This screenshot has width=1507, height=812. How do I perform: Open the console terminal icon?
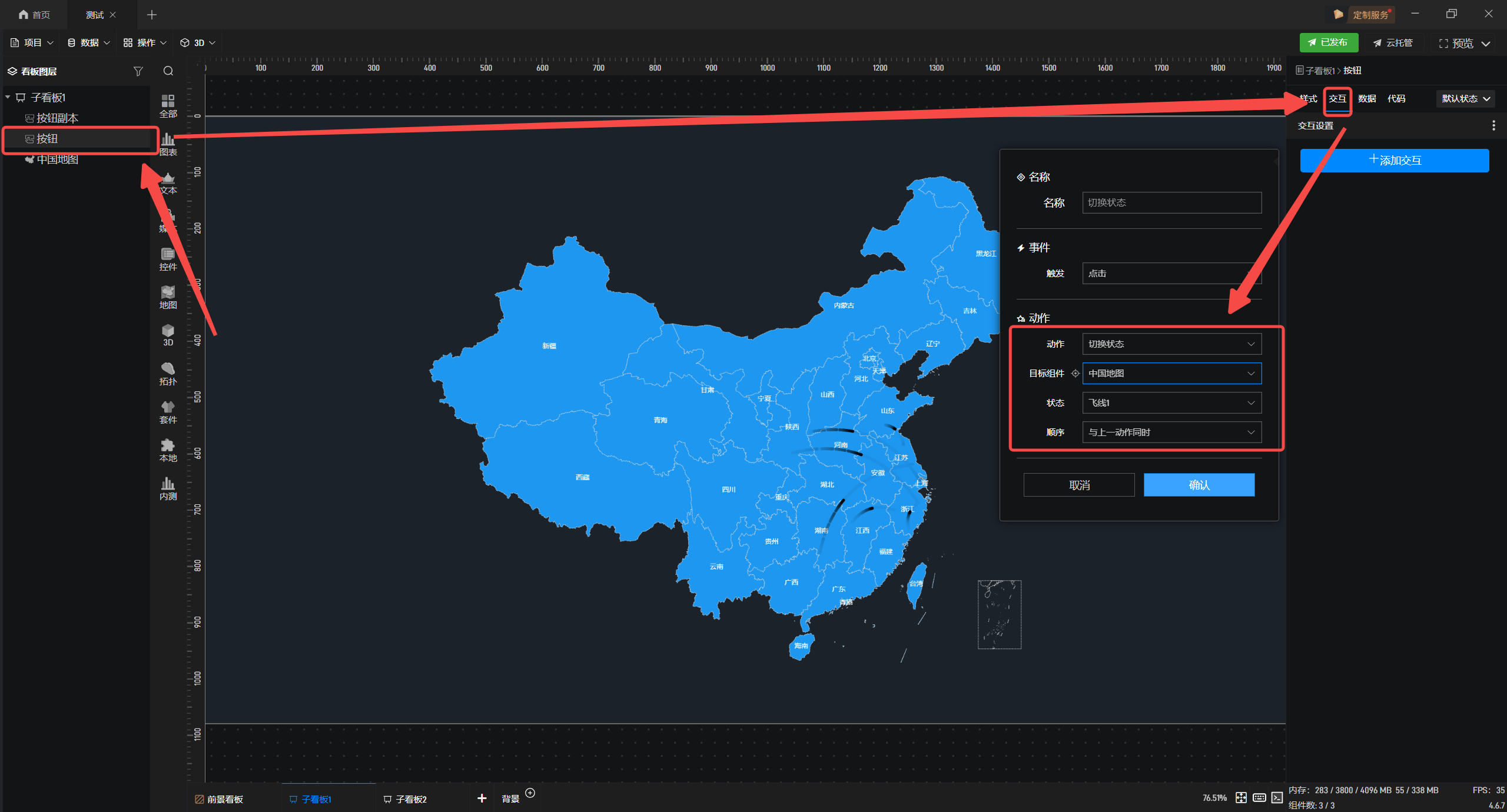pos(1277,797)
